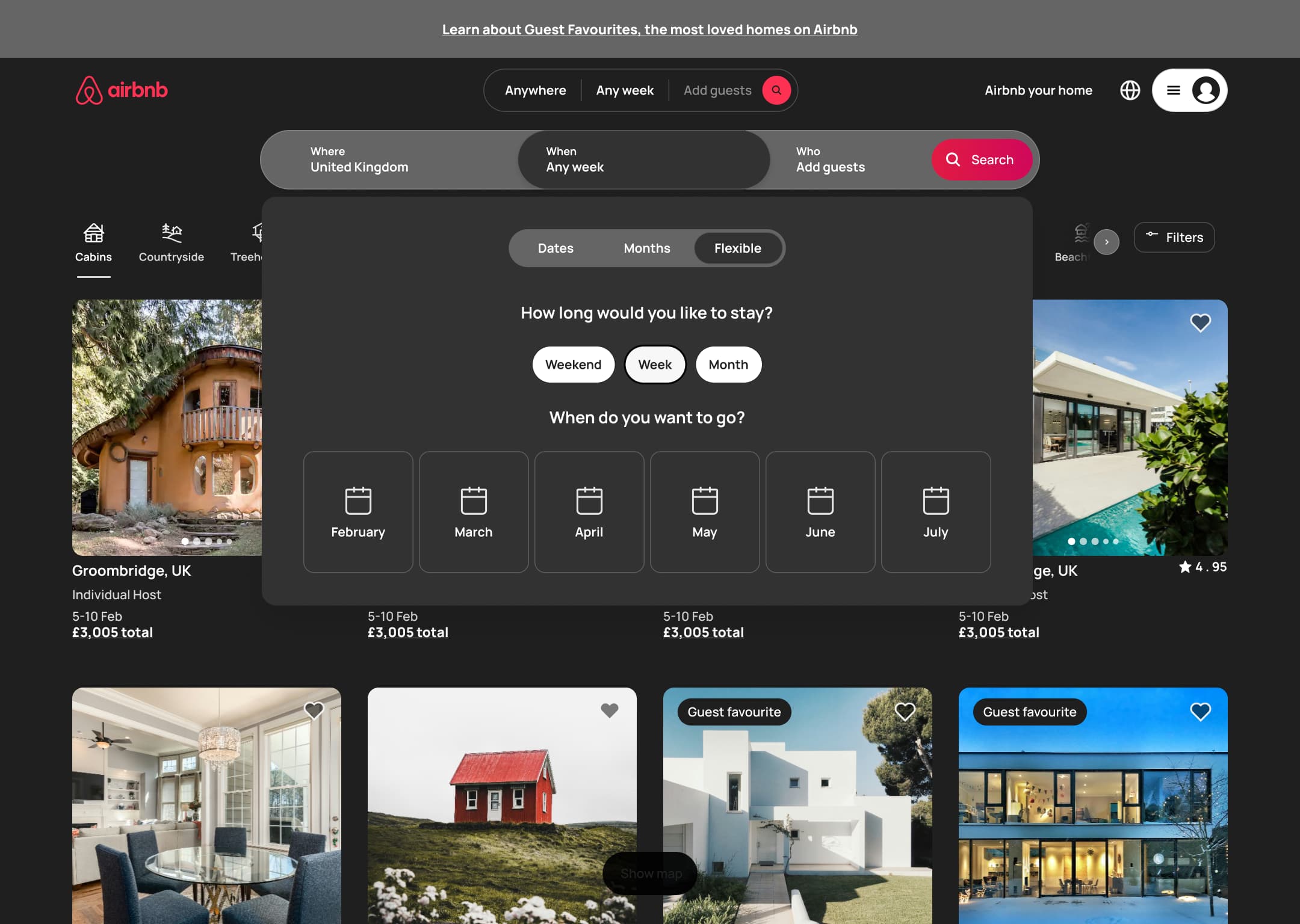Switch to the Dates tab
This screenshot has height=924, width=1300.
coord(556,248)
